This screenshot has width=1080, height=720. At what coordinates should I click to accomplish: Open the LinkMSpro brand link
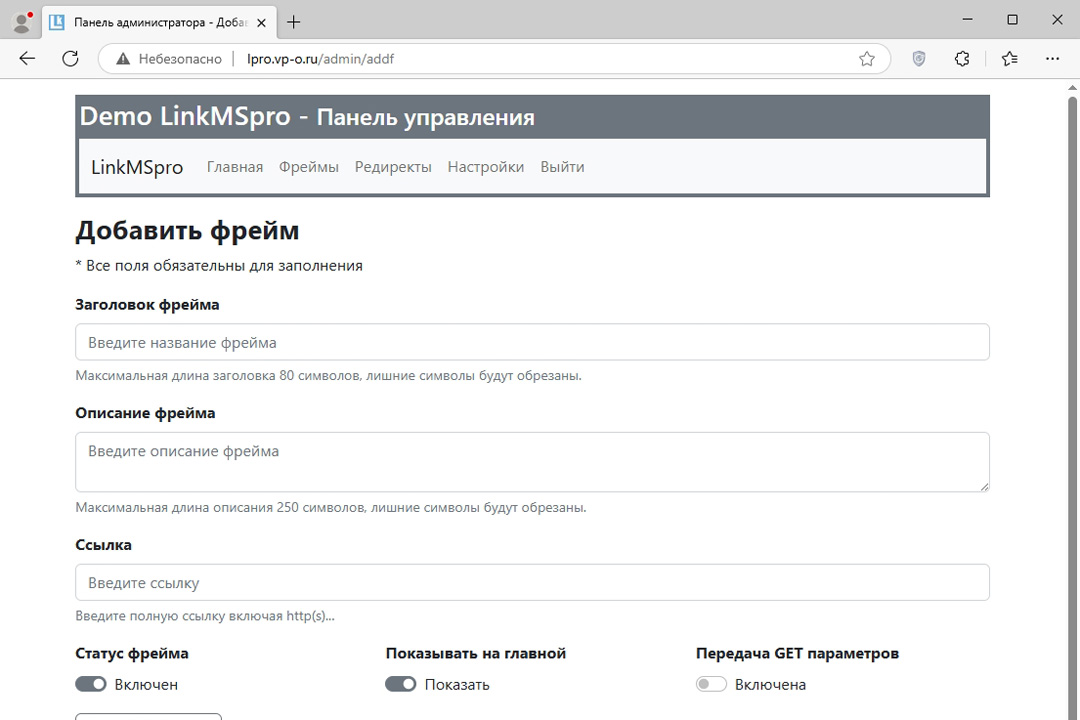137,167
